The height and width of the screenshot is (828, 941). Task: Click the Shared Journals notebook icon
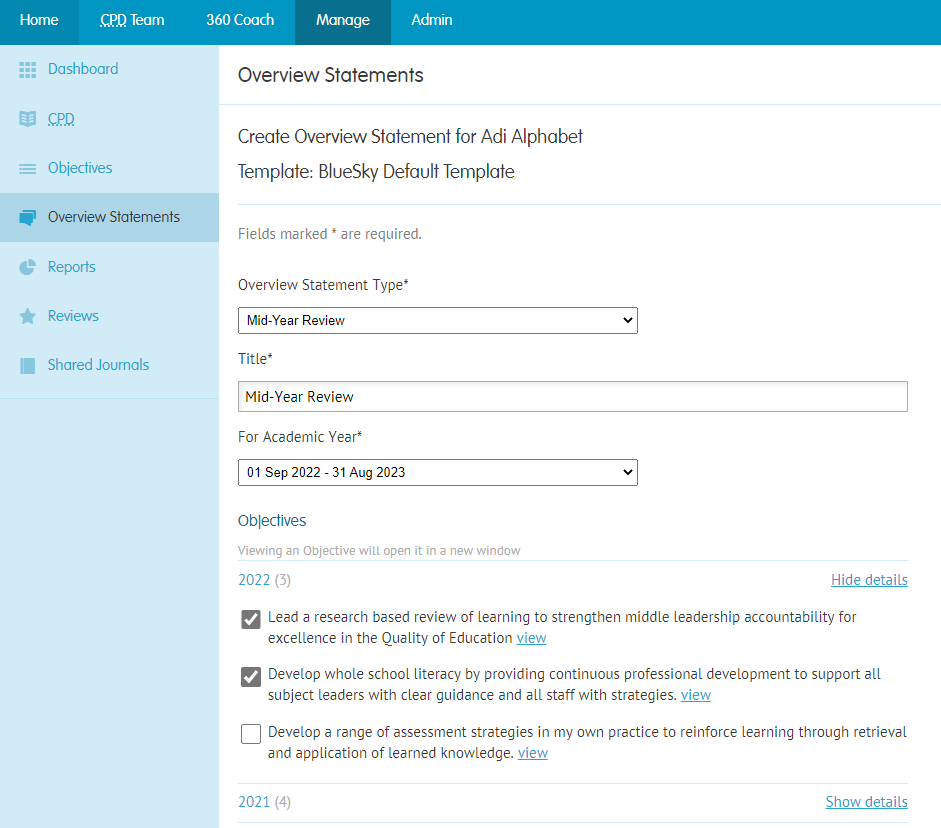pyautogui.click(x=28, y=365)
